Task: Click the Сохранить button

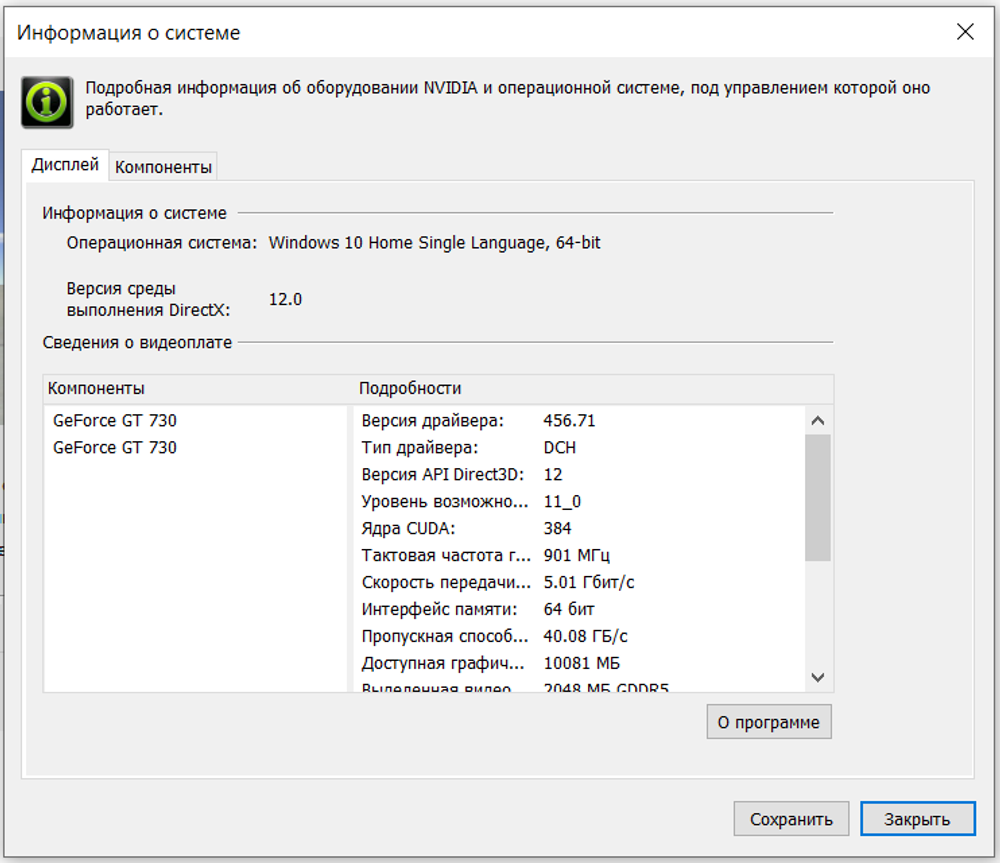Action: click(791, 818)
